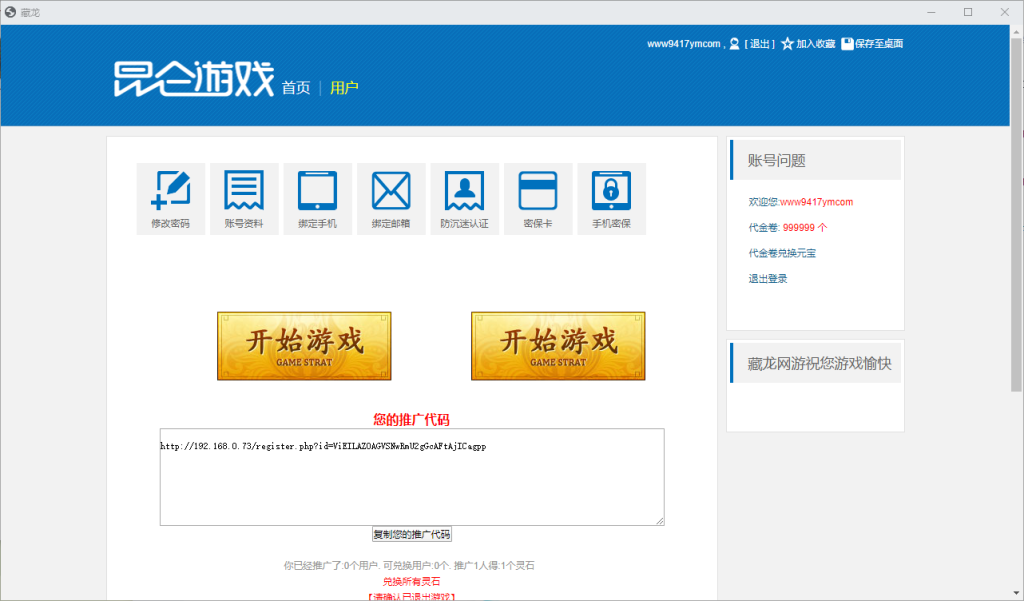Click the save disk icon for 保存至桌面
This screenshot has height=601, width=1024.
point(847,44)
